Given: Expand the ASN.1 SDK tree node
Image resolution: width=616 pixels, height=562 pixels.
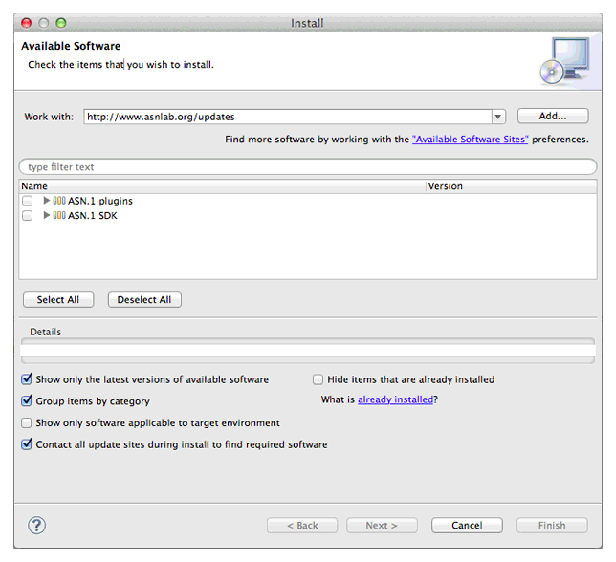Looking at the screenshot, I should click(x=47, y=215).
